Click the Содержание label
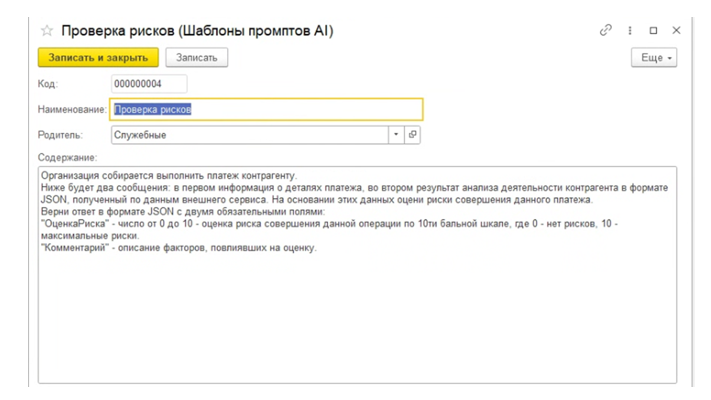The width and height of the screenshot is (711, 400). tap(67, 157)
